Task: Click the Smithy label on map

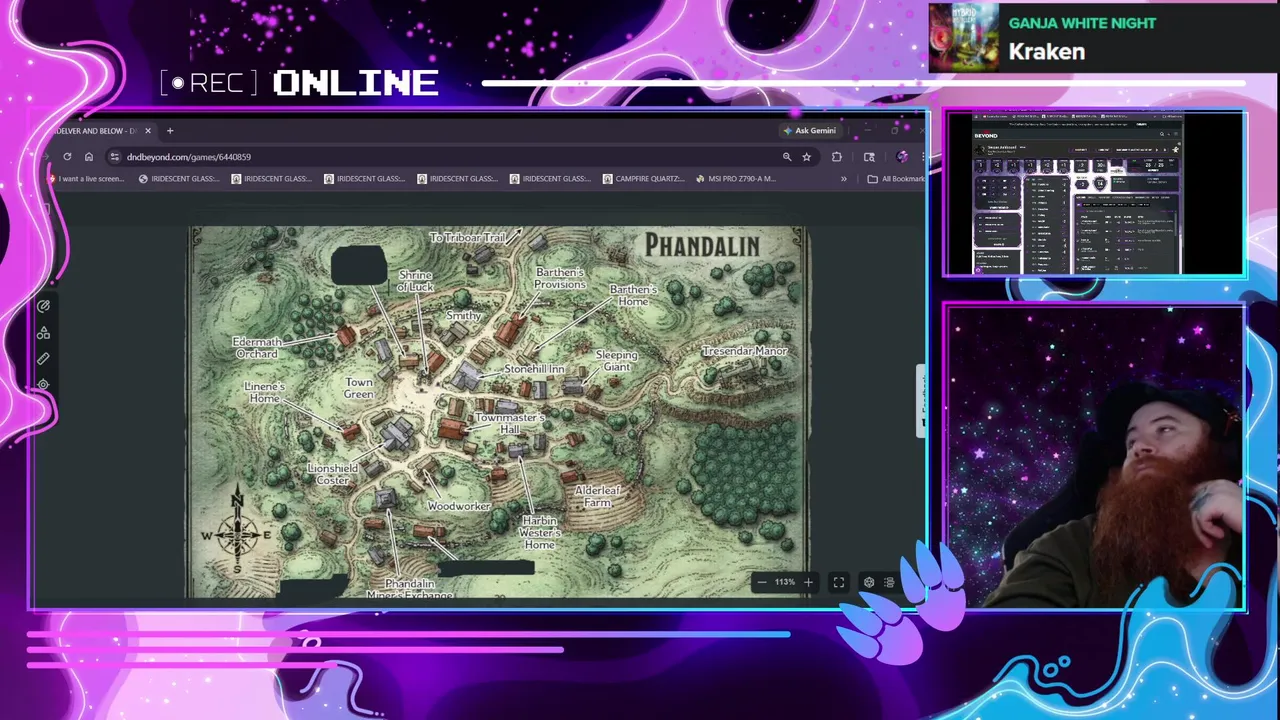Action: 464,316
